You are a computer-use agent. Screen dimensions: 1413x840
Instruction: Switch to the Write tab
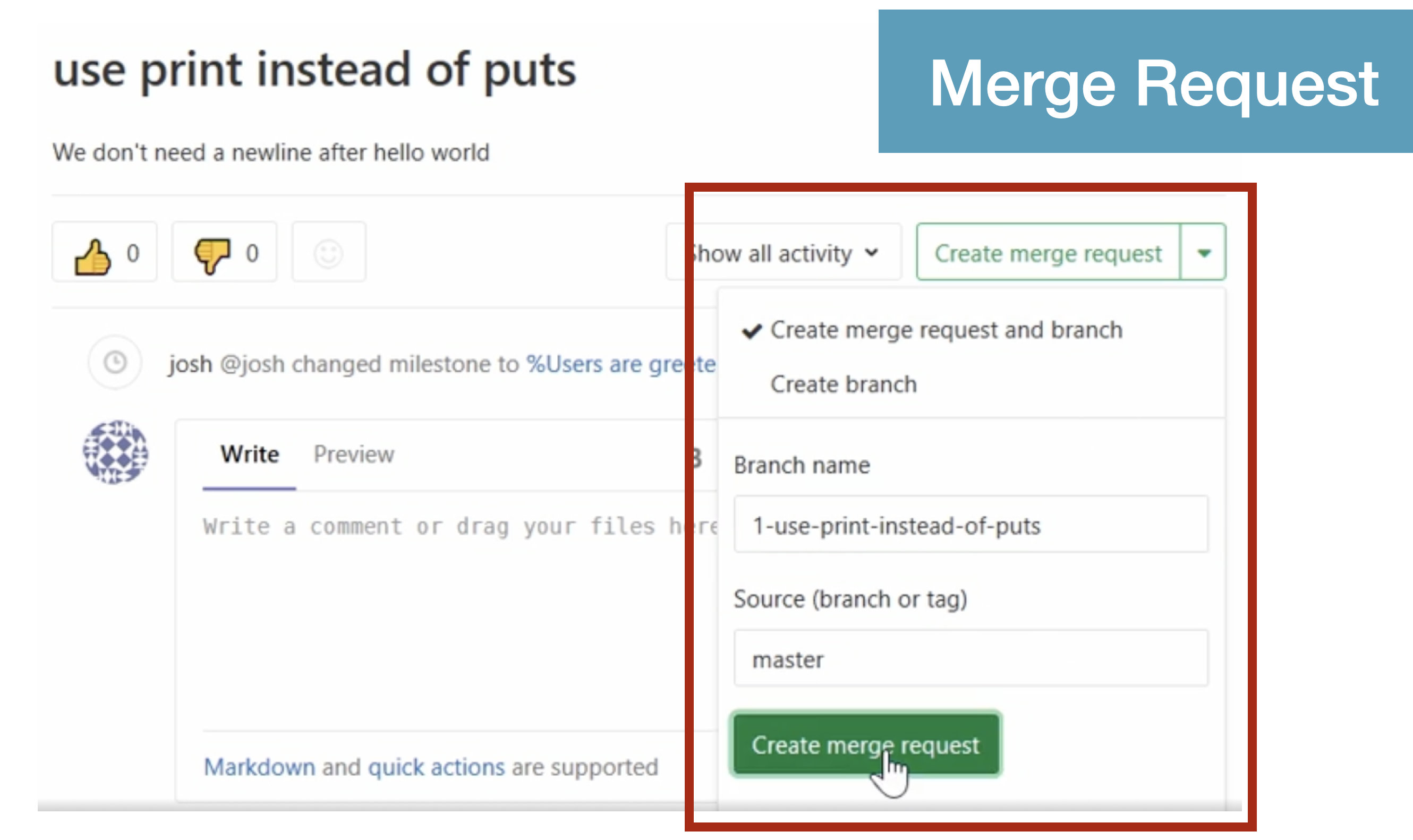[x=250, y=454]
